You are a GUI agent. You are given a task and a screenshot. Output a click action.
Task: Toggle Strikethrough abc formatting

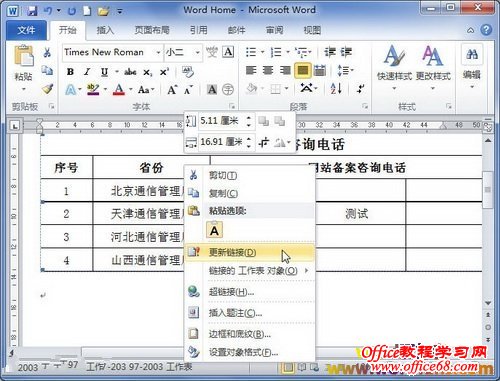[x=130, y=72]
